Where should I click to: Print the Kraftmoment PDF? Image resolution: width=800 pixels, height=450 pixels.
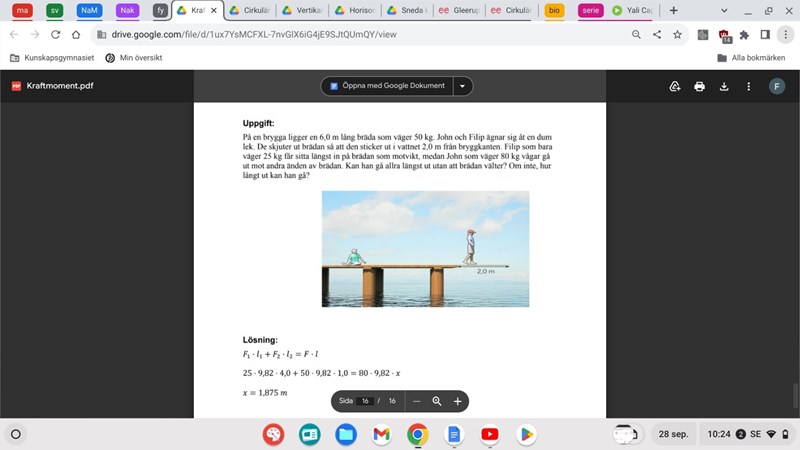(x=700, y=86)
